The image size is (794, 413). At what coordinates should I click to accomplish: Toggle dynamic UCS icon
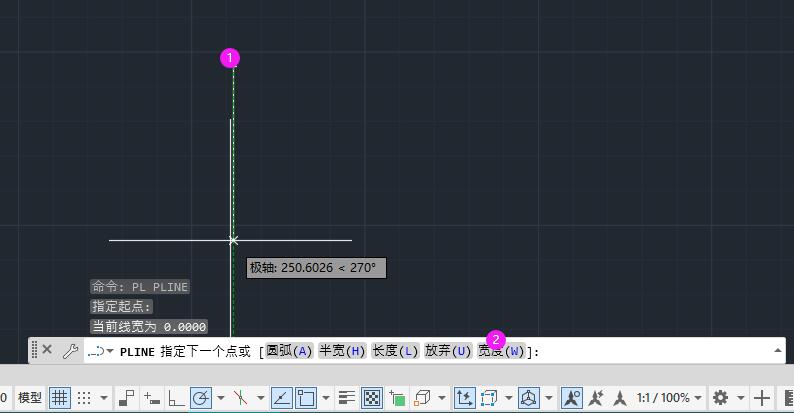464,398
